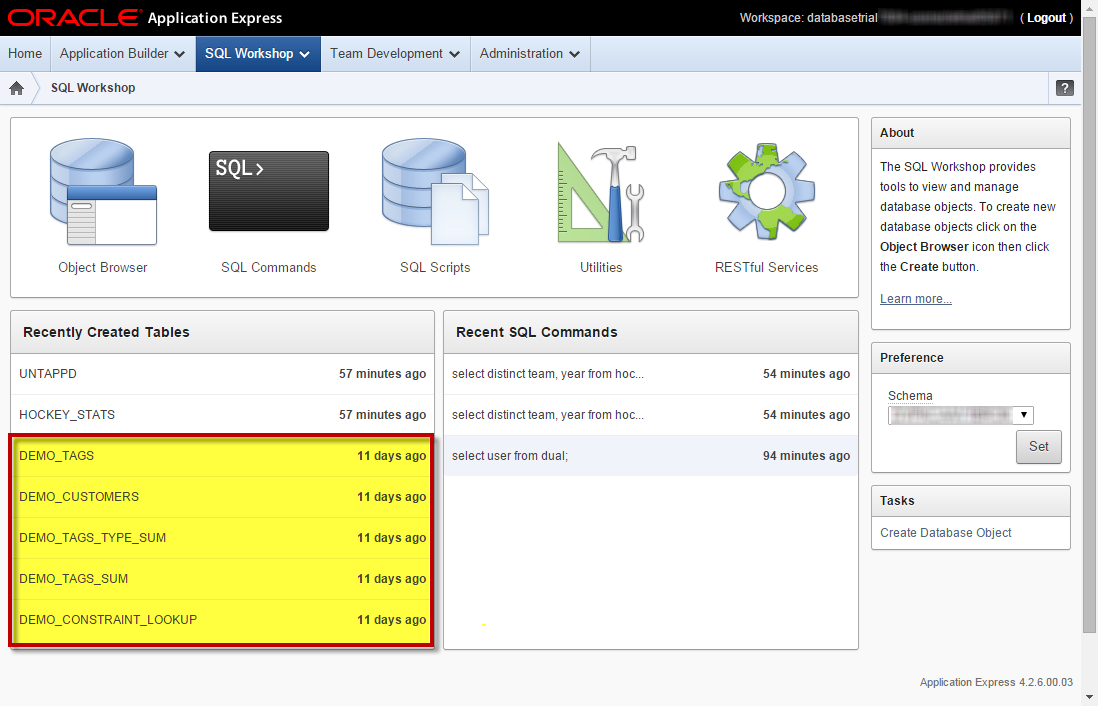The image size is (1098, 706).
Task: Click the Oracle Application Express logo
Action: (x=145, y=18)
